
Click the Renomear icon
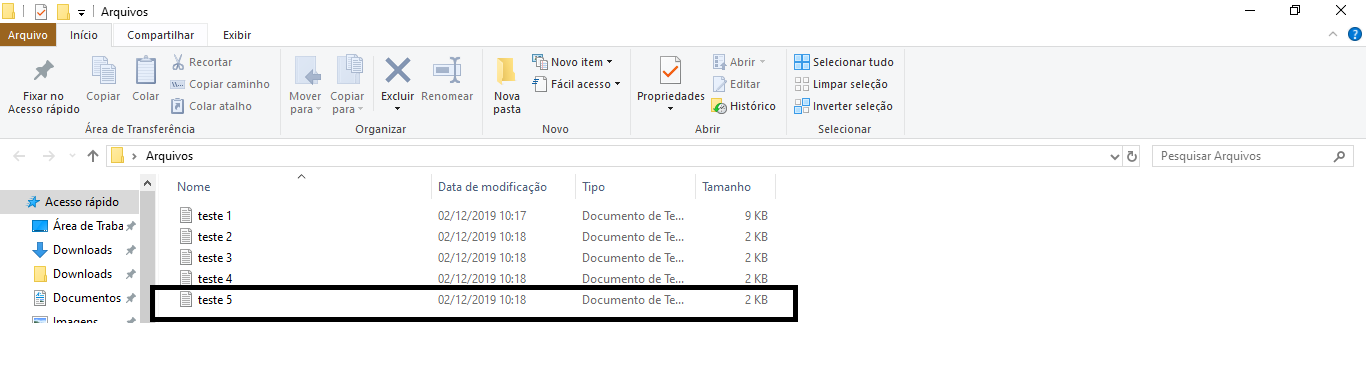coord(446,70)
